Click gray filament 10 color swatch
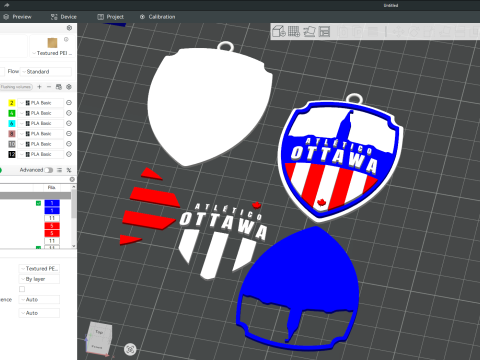 (12, 144)
